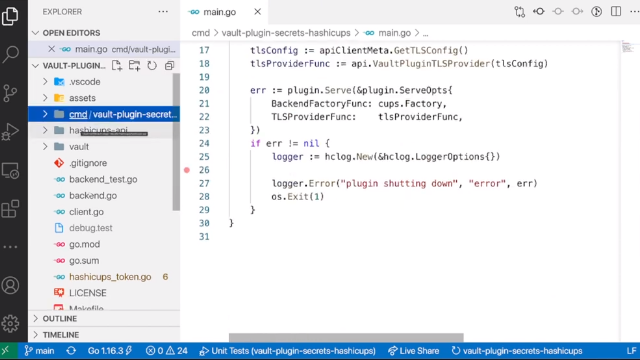Screen dimensions: 640x360
Task: Change LF end of line setting
Action: pos(631,351)
